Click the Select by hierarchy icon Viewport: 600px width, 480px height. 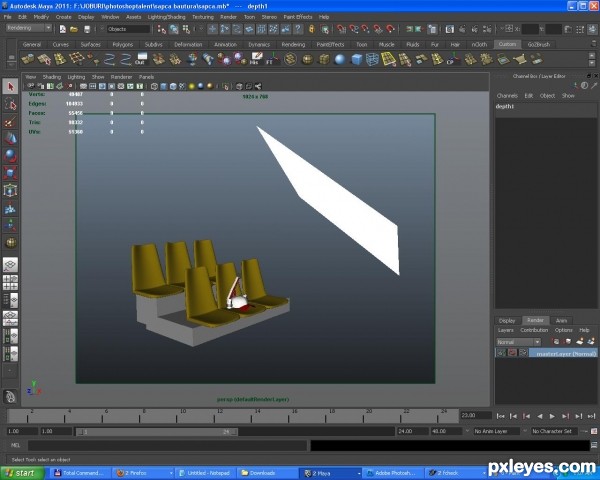(162, 29)
